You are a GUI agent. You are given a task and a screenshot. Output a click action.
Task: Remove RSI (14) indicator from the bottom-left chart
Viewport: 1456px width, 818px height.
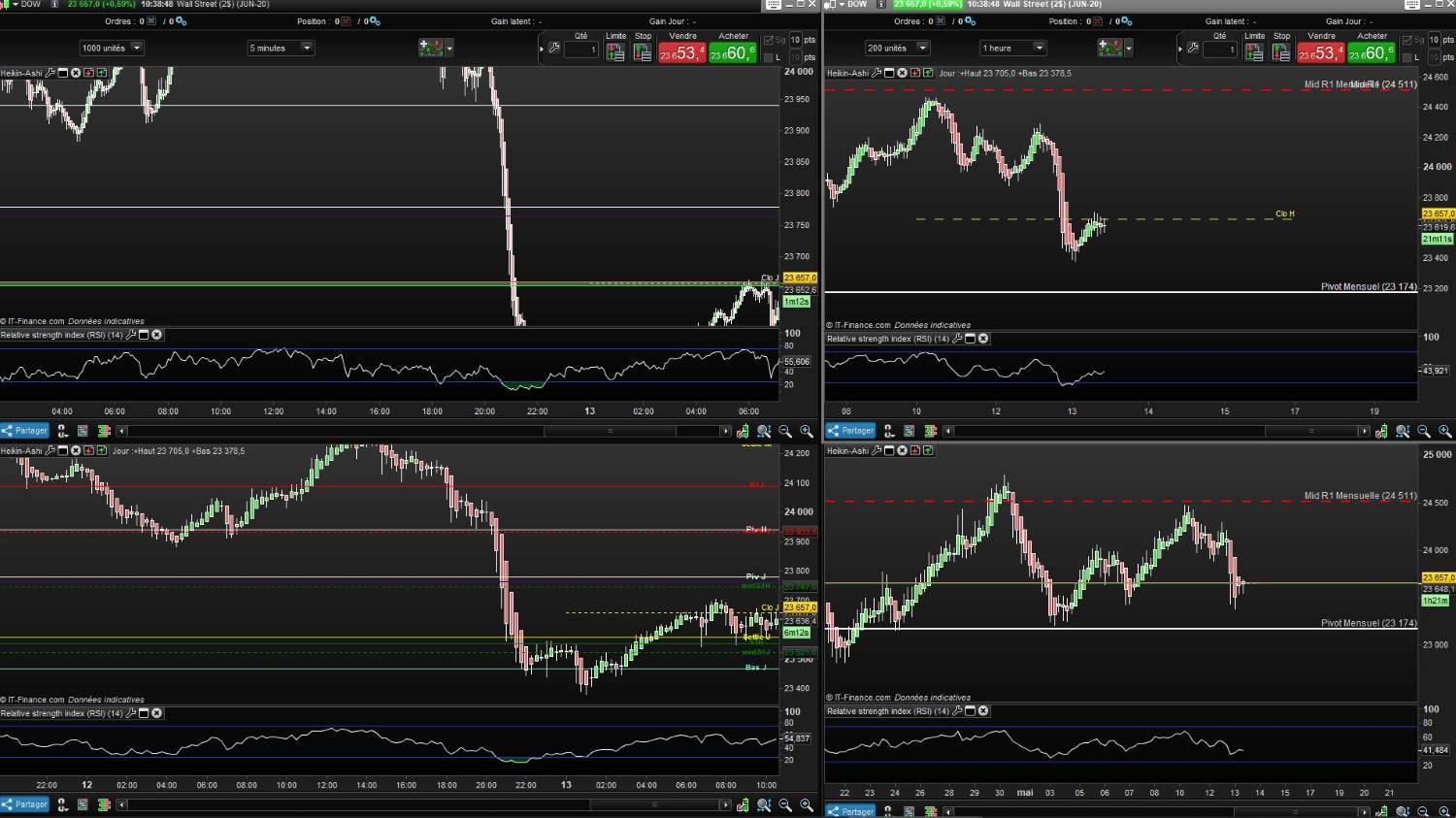point(156,713)
